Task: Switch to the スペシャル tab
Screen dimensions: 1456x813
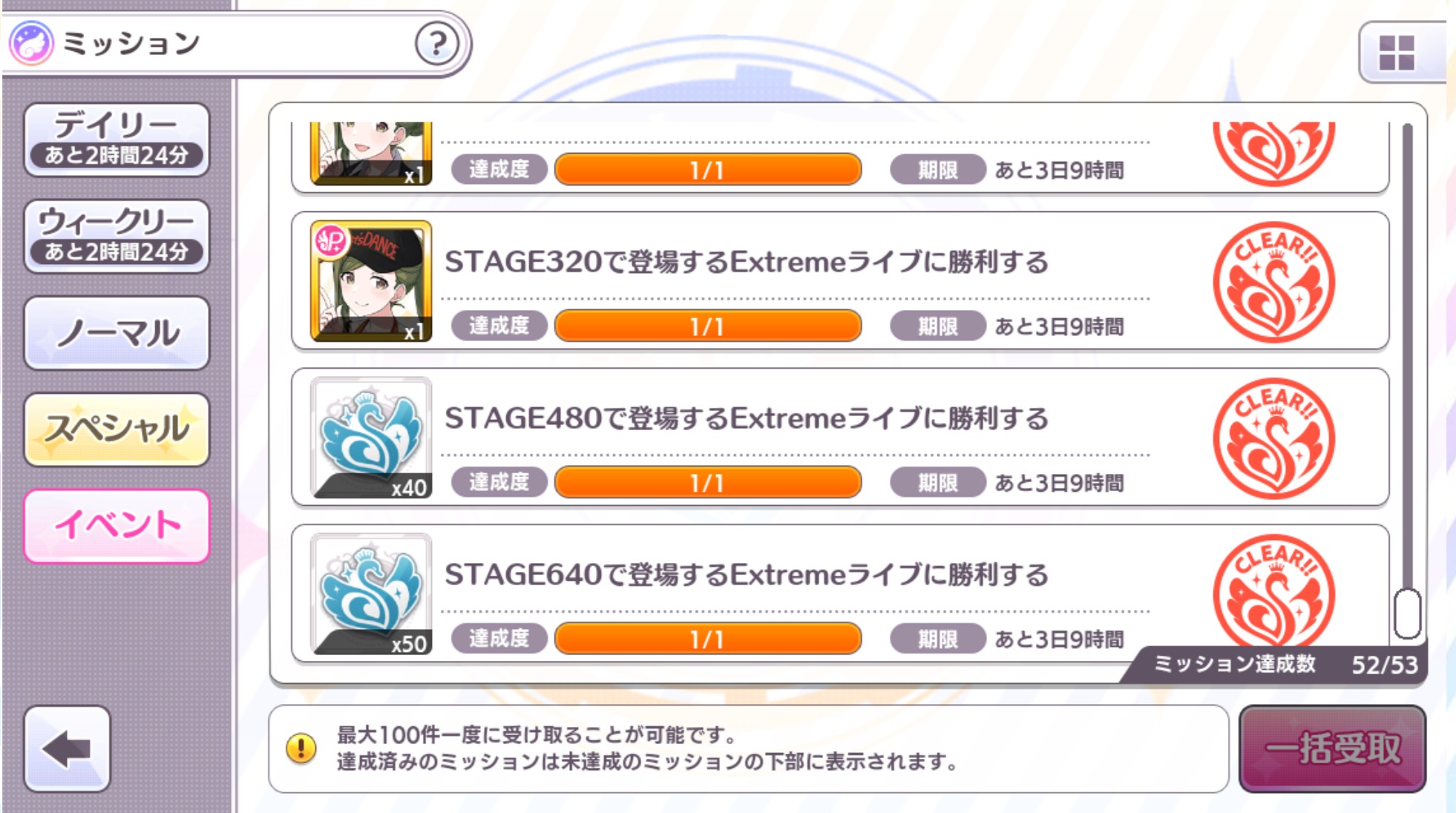Action: point(117,429)
